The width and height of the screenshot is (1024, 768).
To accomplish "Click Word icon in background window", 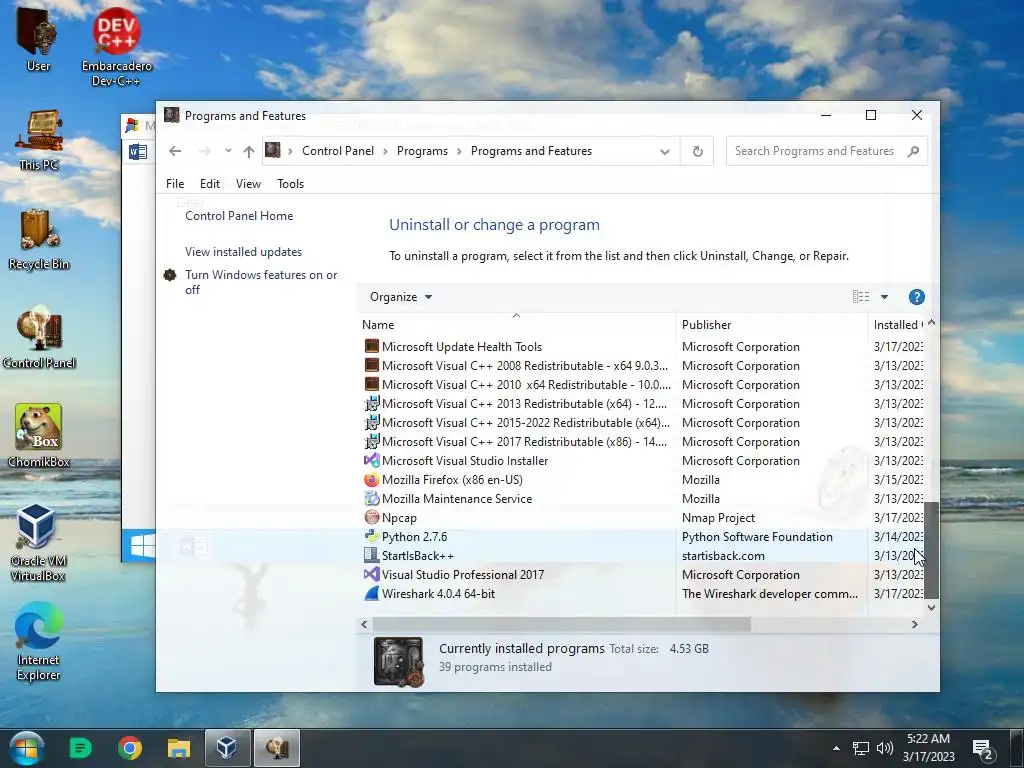I will [x=138, y=152].
